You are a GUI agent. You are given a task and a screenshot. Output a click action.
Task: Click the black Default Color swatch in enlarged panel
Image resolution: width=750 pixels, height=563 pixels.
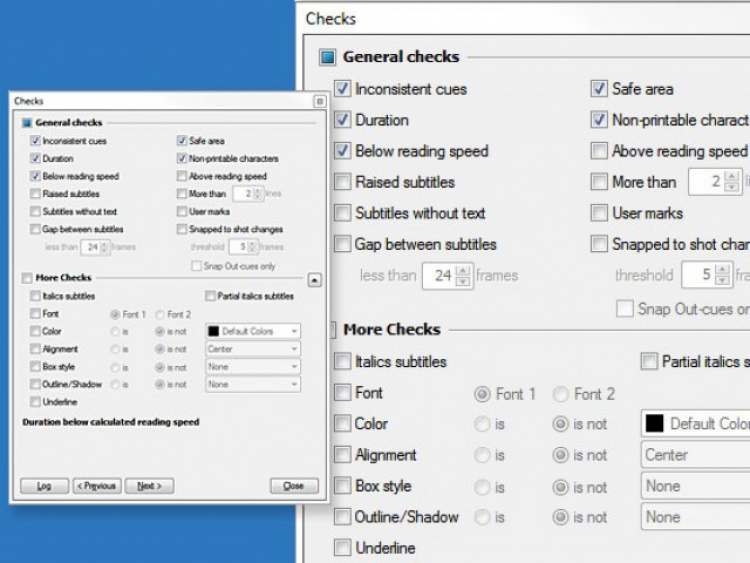click(x=654, y=423)
